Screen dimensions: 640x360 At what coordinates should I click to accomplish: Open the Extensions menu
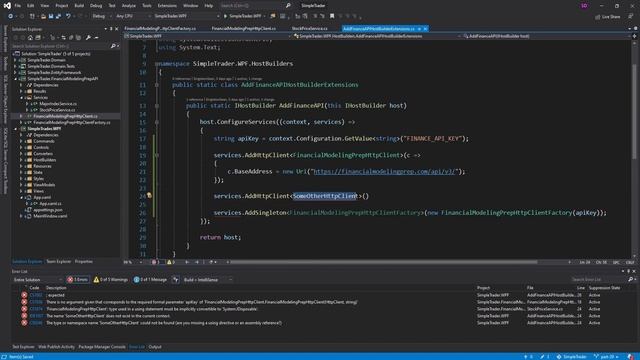tap(167, 6)
